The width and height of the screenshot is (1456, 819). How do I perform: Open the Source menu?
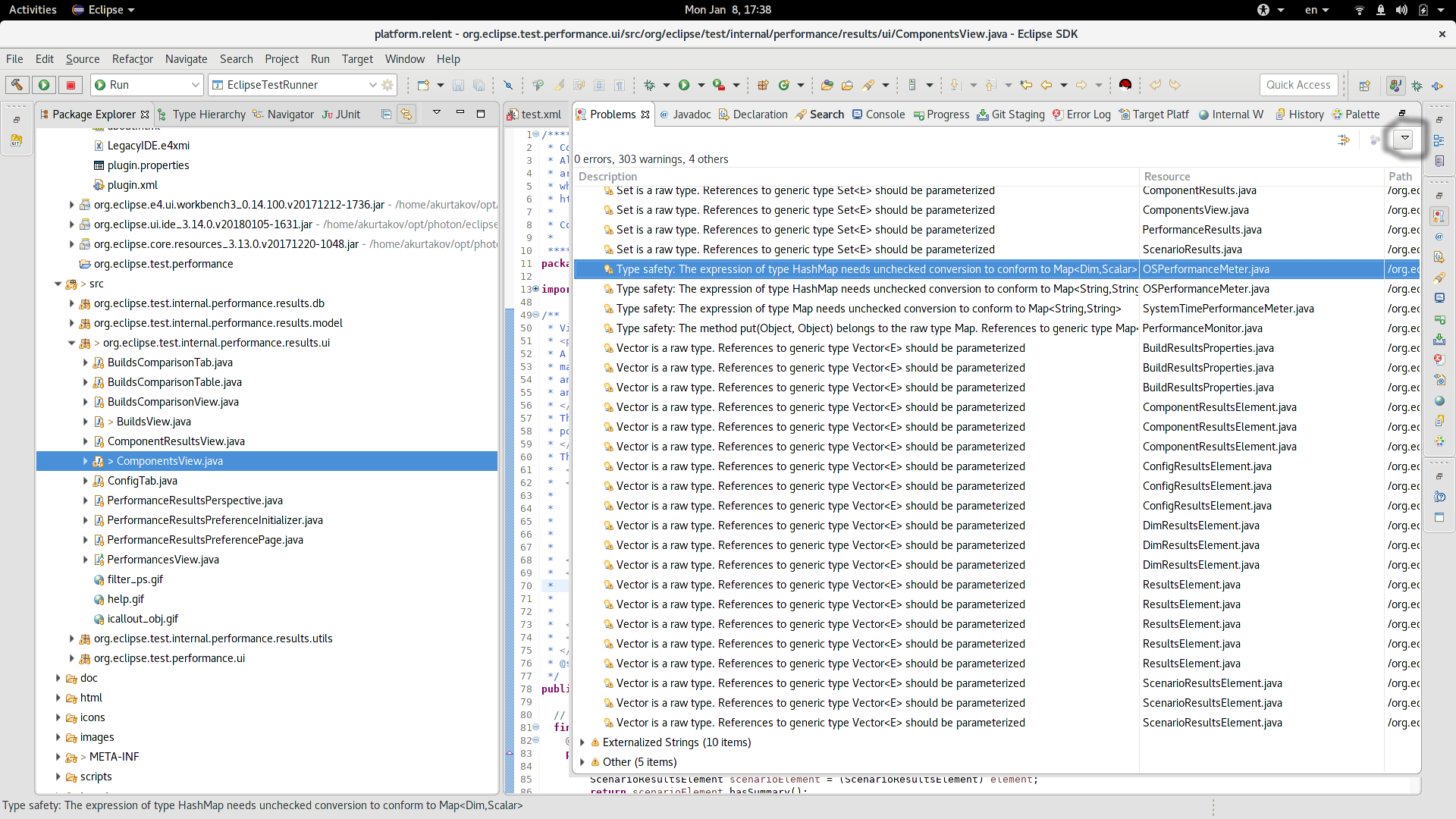coord(82,59)
